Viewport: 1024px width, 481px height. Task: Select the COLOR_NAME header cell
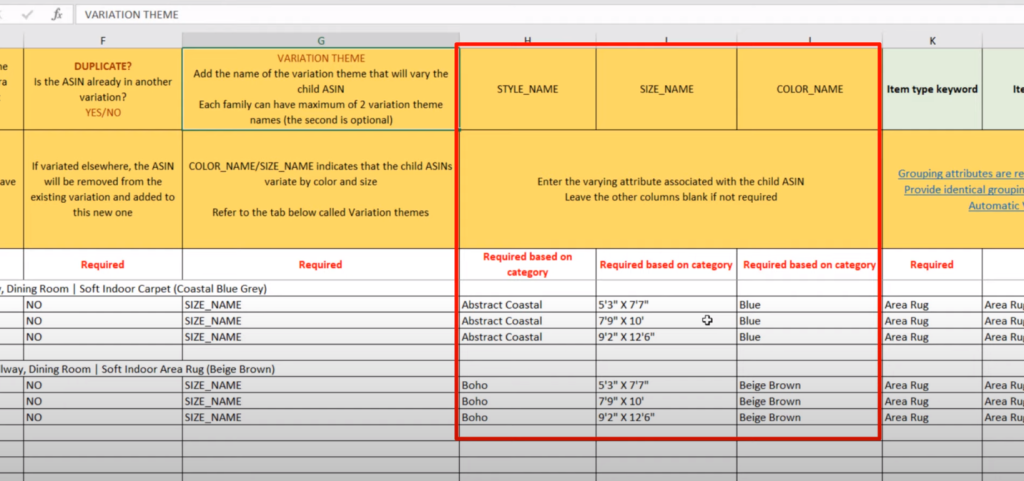(810, 89)
